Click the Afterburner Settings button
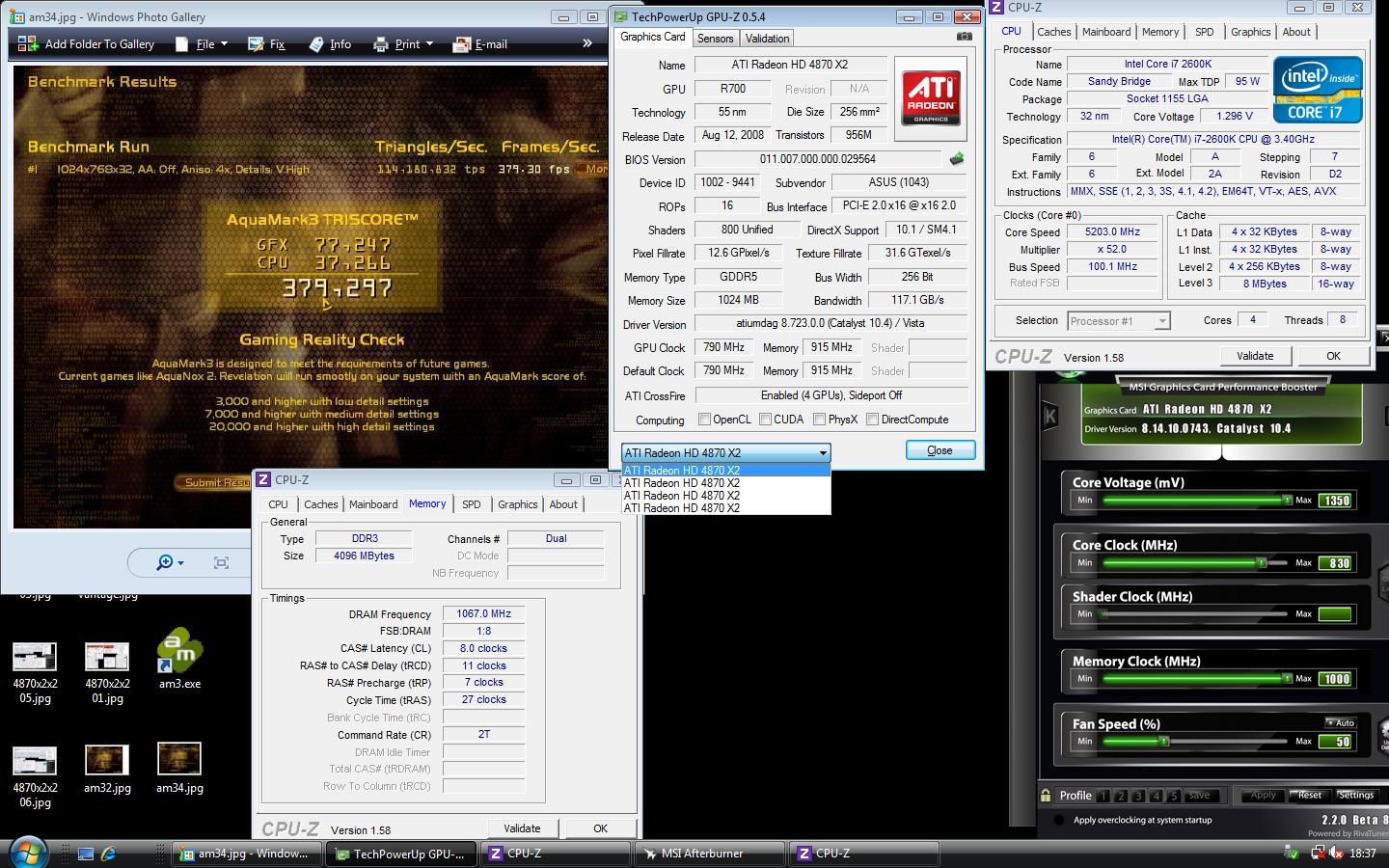The width and height of the screenshot is (1389, 868). coord(1355,796)
